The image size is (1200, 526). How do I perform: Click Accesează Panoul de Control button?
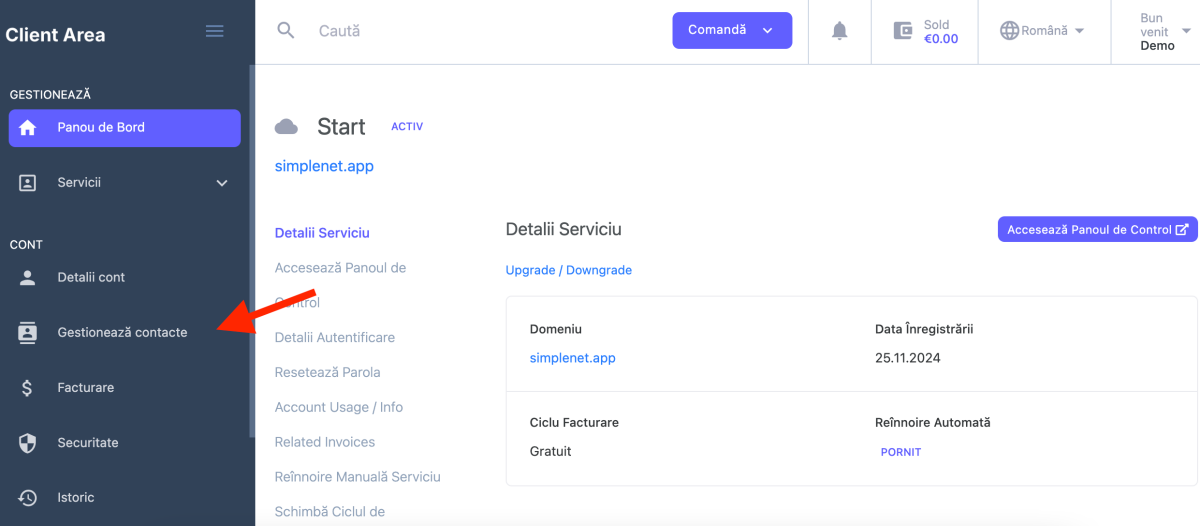tap(1097, 230)
